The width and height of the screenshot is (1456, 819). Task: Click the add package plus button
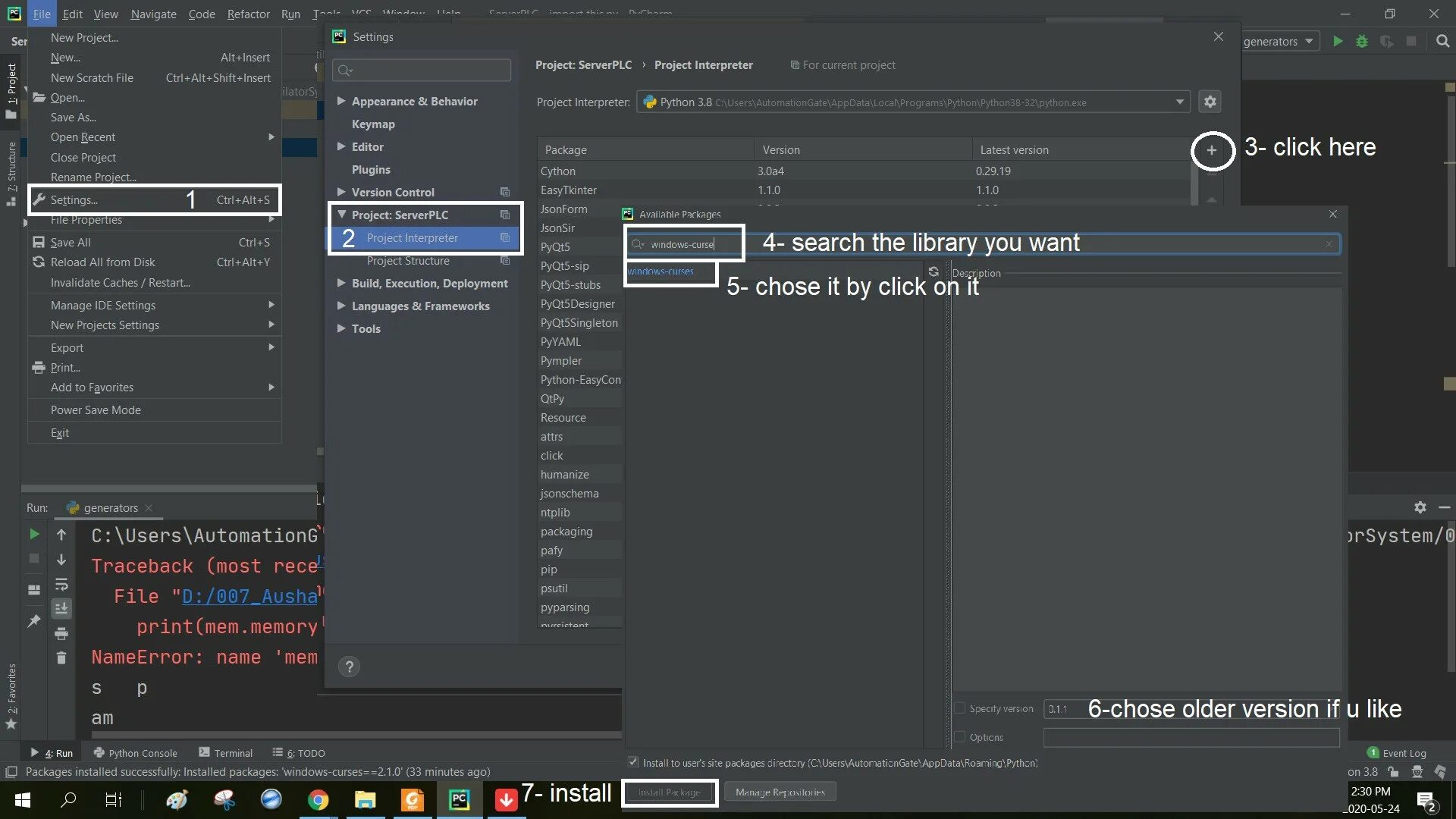click(x=1212, y=150)
